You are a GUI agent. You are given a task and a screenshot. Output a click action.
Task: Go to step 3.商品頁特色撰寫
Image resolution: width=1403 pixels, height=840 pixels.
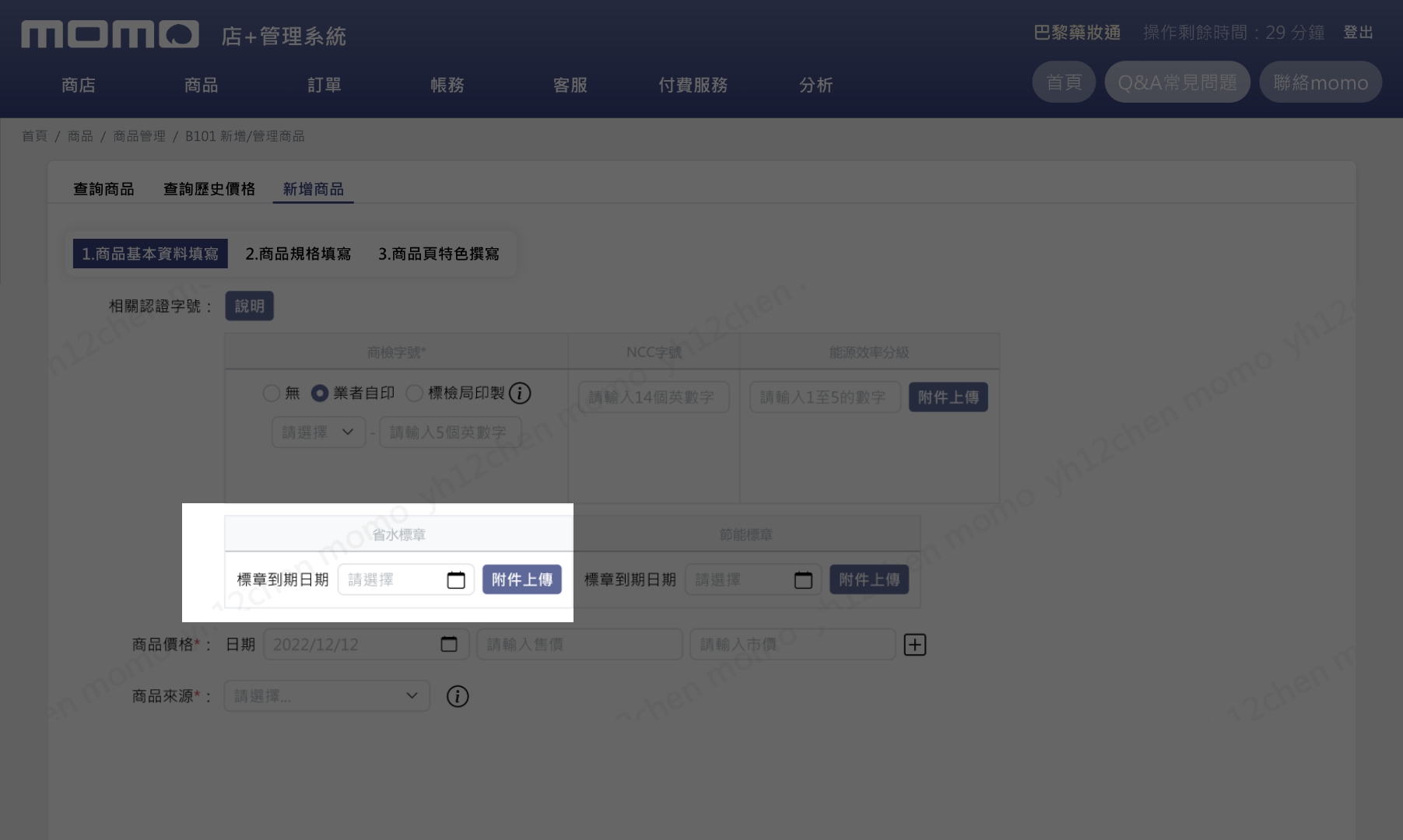coord(439,254)
